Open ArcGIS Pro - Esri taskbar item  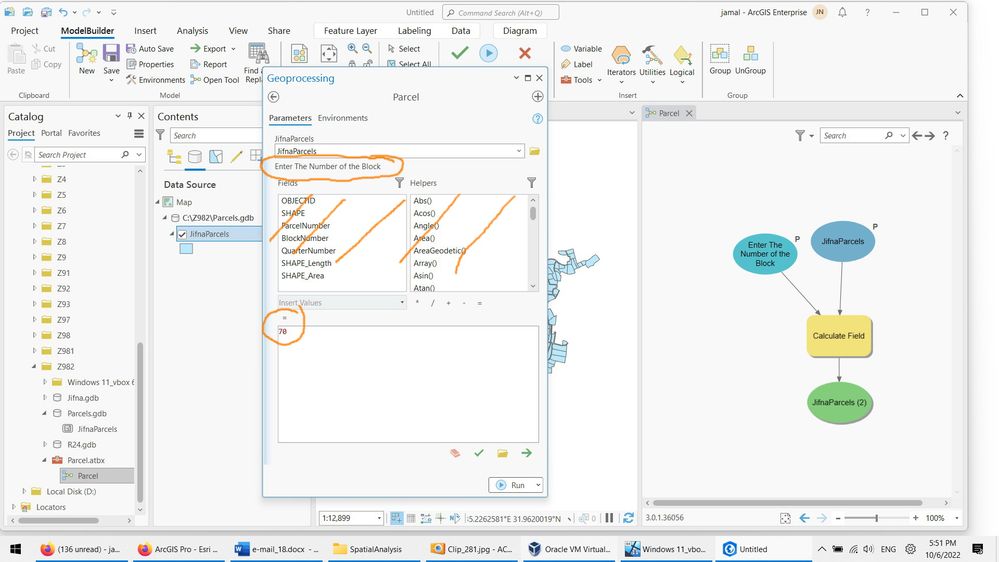tap(178, 549)
